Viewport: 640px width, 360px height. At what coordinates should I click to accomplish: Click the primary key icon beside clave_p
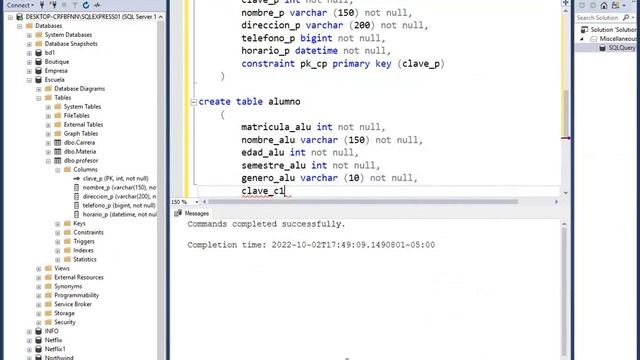click(x=76, y=178)
